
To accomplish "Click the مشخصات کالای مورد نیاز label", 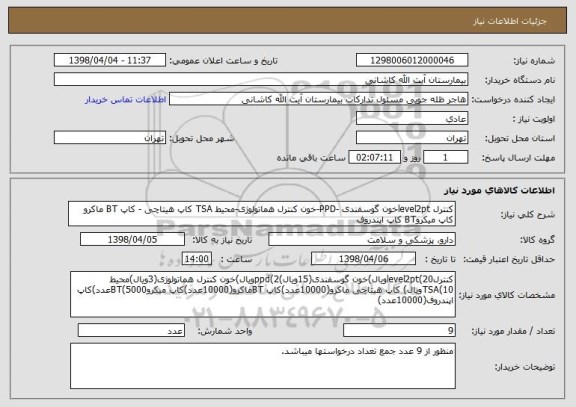I will point(507,295).
